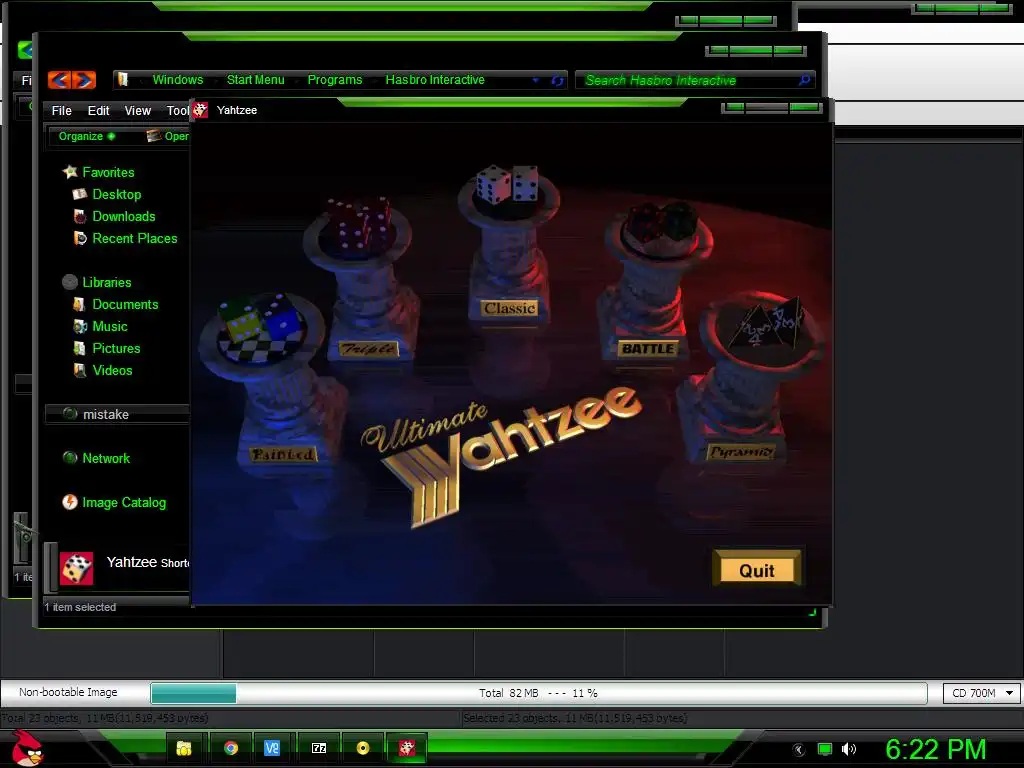Quit the Yahtzee game
The height and width of the screenshot is (768, 1024).
757,569
